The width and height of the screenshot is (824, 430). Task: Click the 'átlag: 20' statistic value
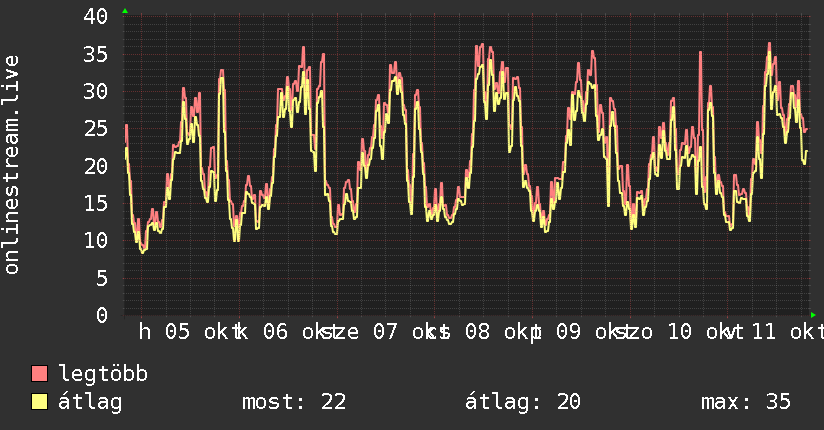(523, 402)
